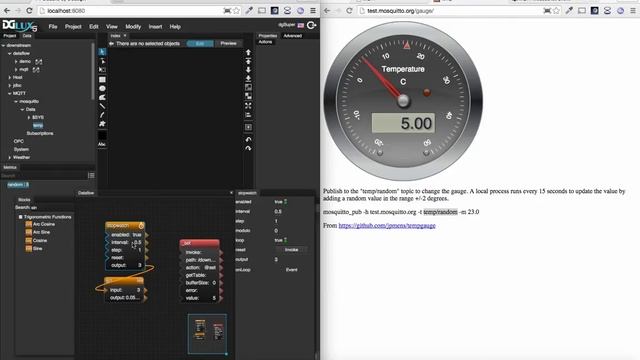Select the Cosine block

tap(36, 240)
